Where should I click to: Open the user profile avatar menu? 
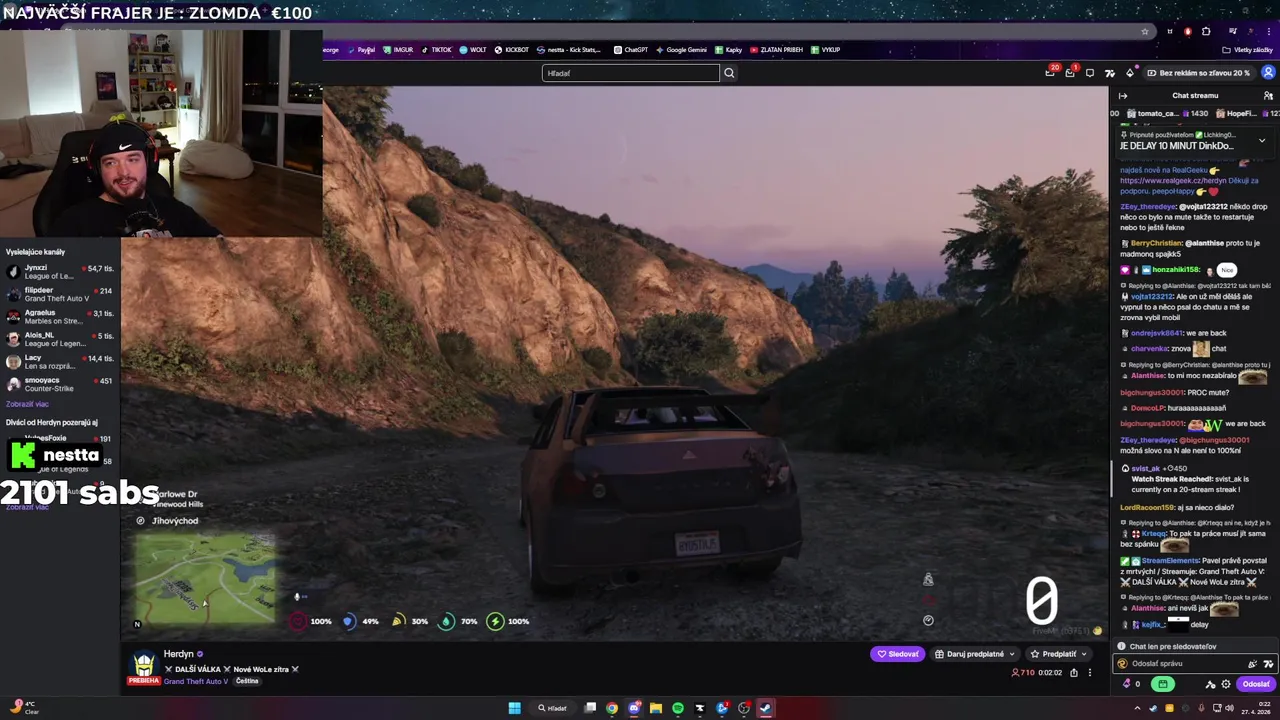1269,73
